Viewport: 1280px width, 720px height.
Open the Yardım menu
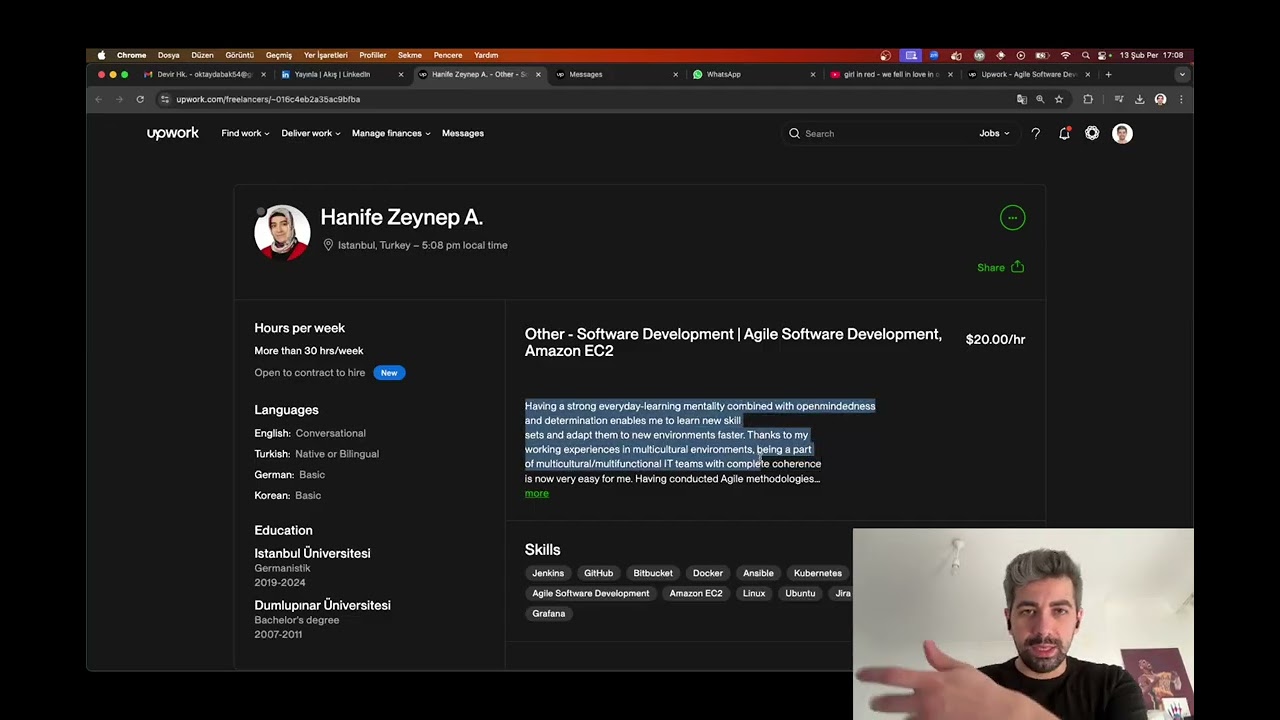tap(486, 55)
